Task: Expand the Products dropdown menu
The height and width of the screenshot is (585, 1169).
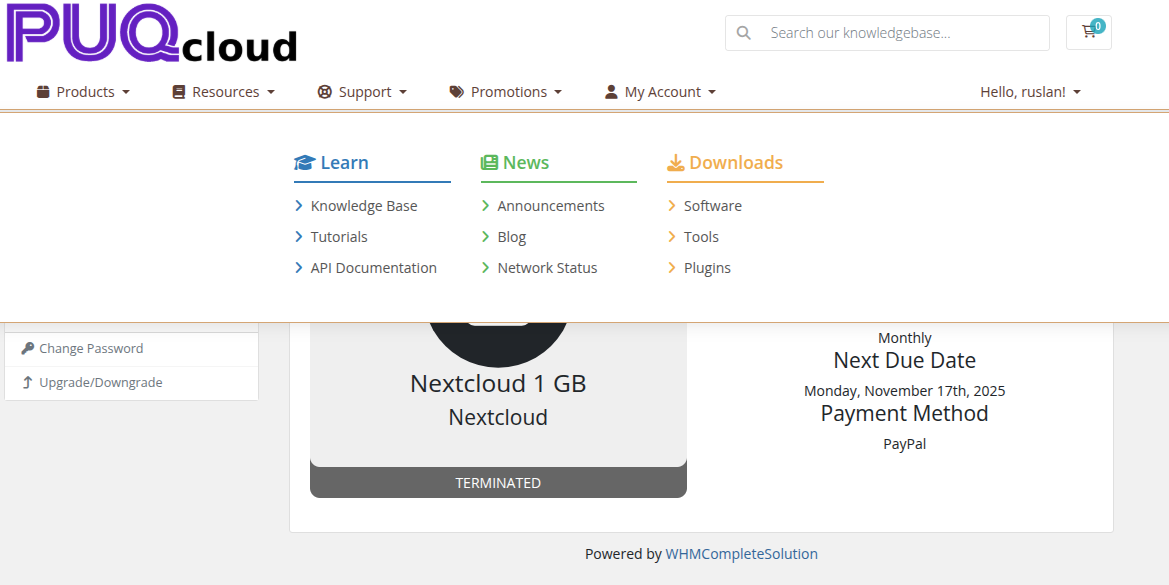Action: (x=84, y=92)
